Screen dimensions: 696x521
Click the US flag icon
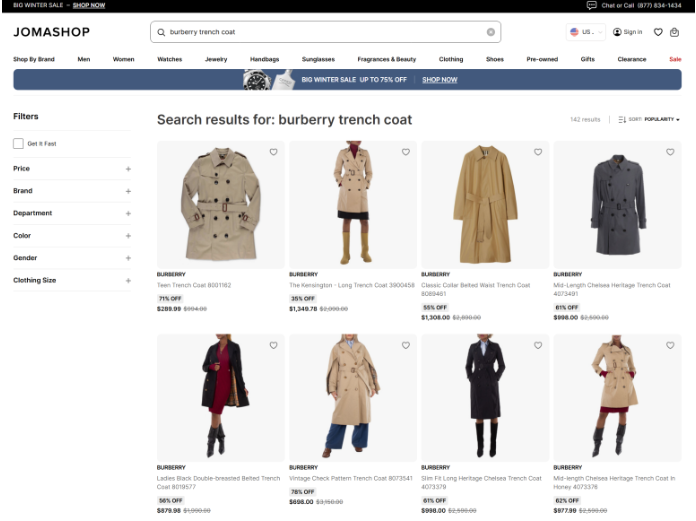point(574,32)
